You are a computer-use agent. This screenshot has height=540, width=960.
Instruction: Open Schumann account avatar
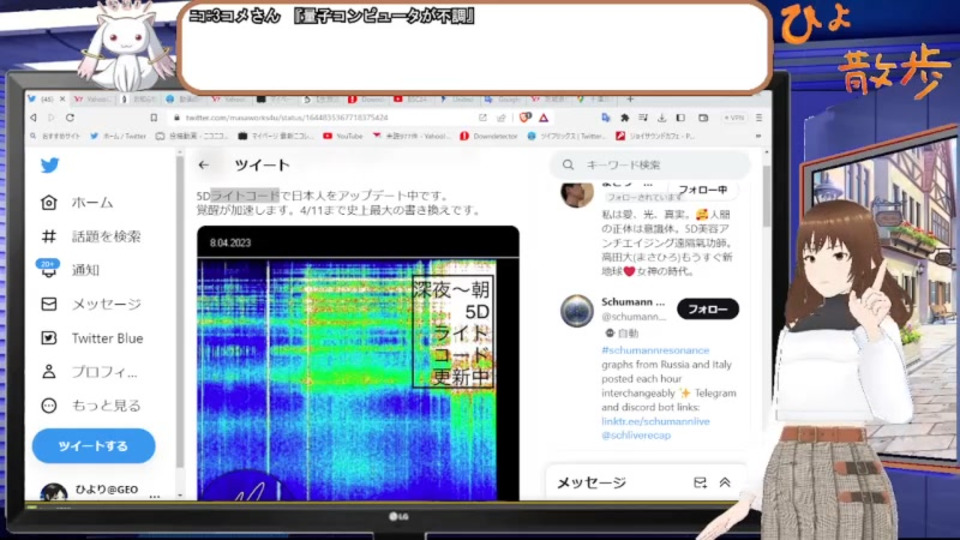point(577,311)
